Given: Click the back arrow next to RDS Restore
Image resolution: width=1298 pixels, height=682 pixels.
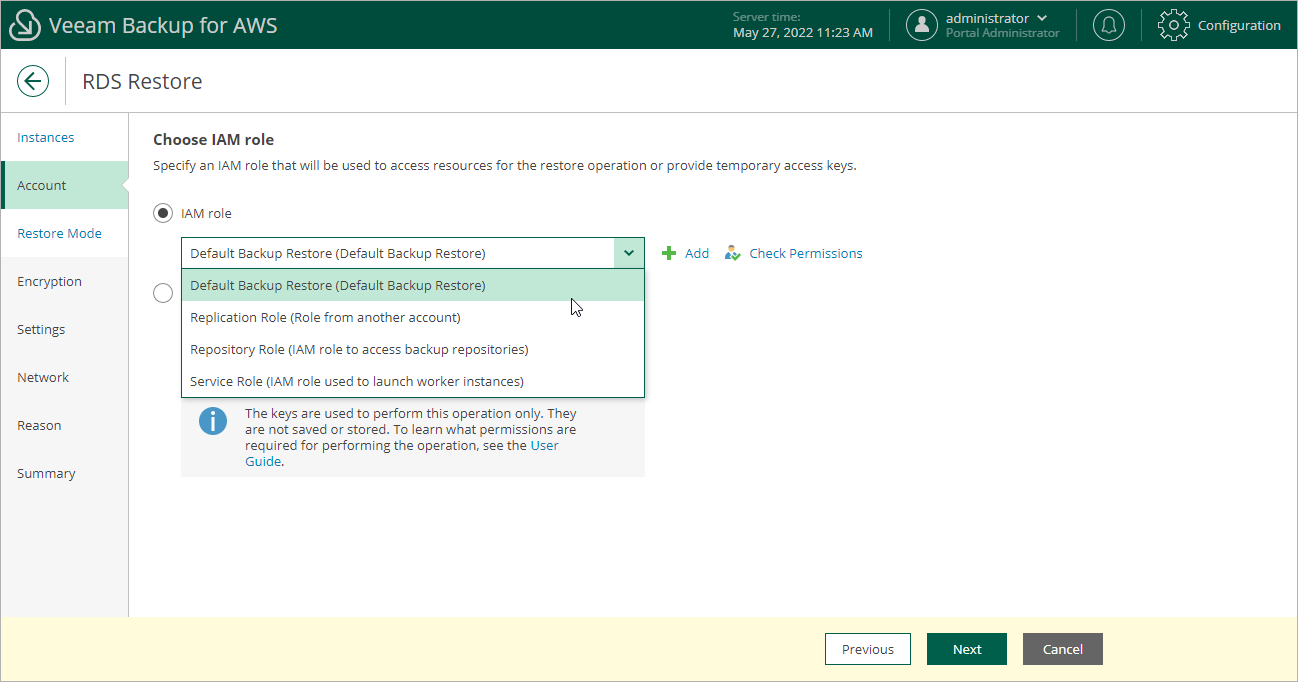Looking at the screenshot, I should pos(33,81).
